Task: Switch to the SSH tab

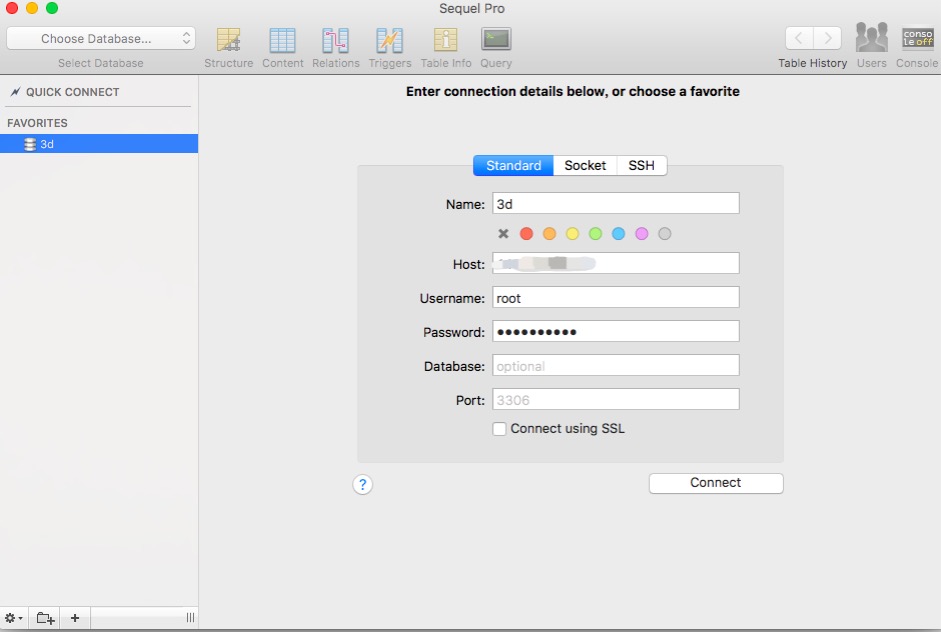Action: (641, 166)
